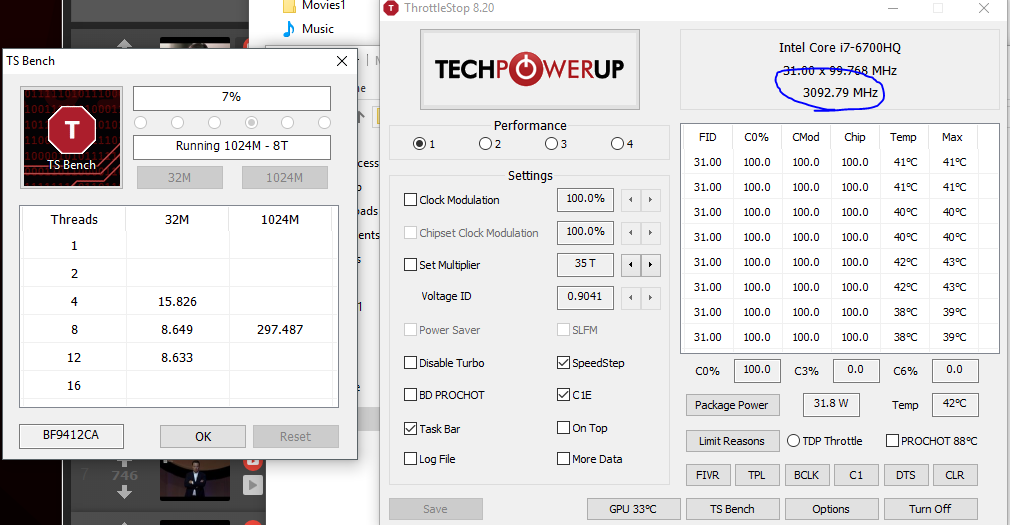Increase Chipset Clock Modulation with right arrow
This screenshot has height=525, width=1010.
click(651, 233)
